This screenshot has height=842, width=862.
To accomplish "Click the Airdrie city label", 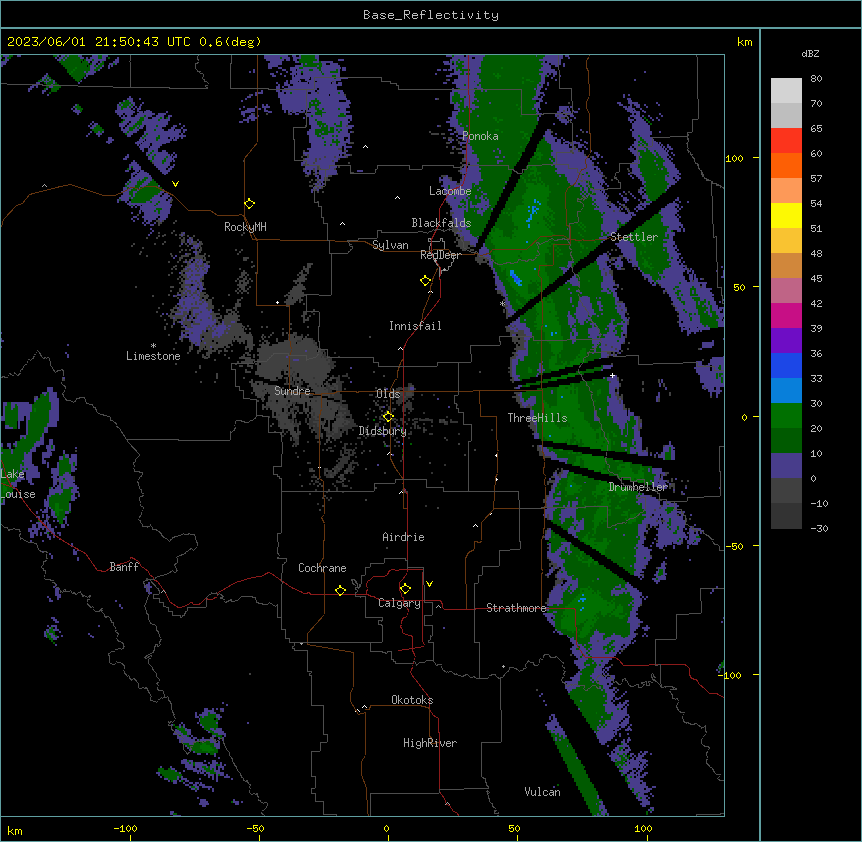I will (403, 537).
